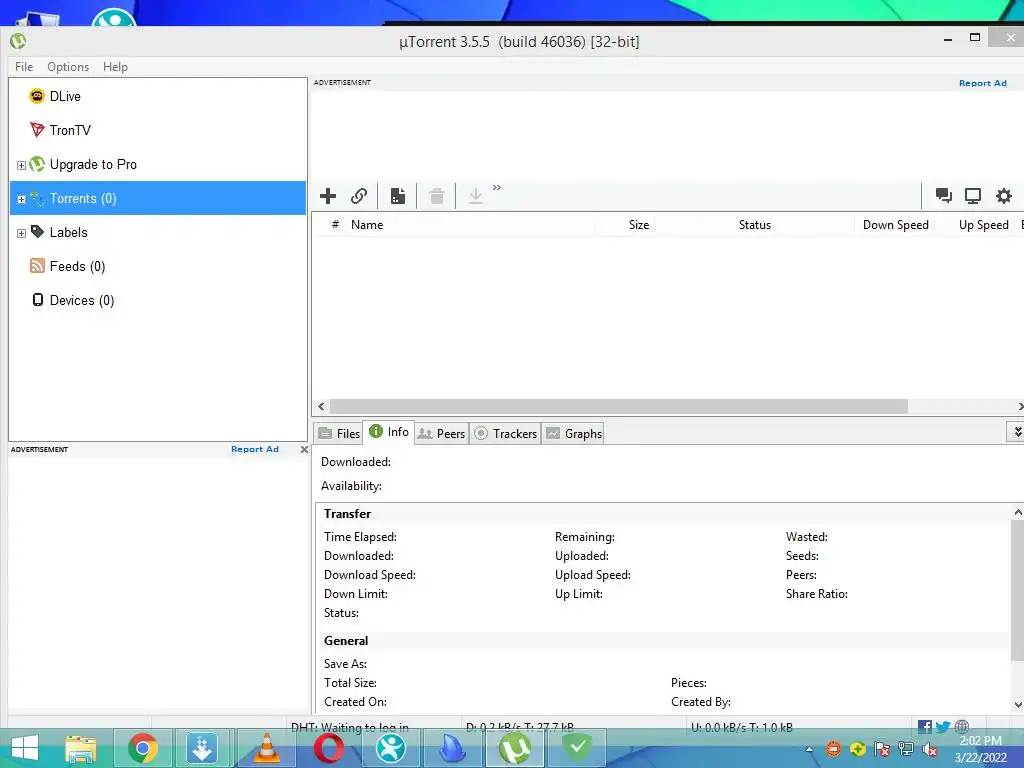Switch to the Files tab
This screenshot has height=768, width=1024.
click(x=338, y=434)
